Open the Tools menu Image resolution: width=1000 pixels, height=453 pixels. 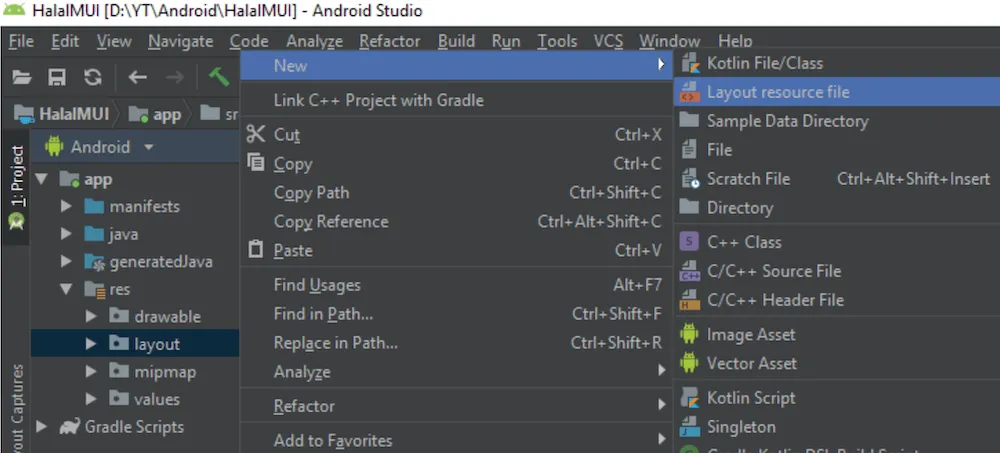click(557, 41)
